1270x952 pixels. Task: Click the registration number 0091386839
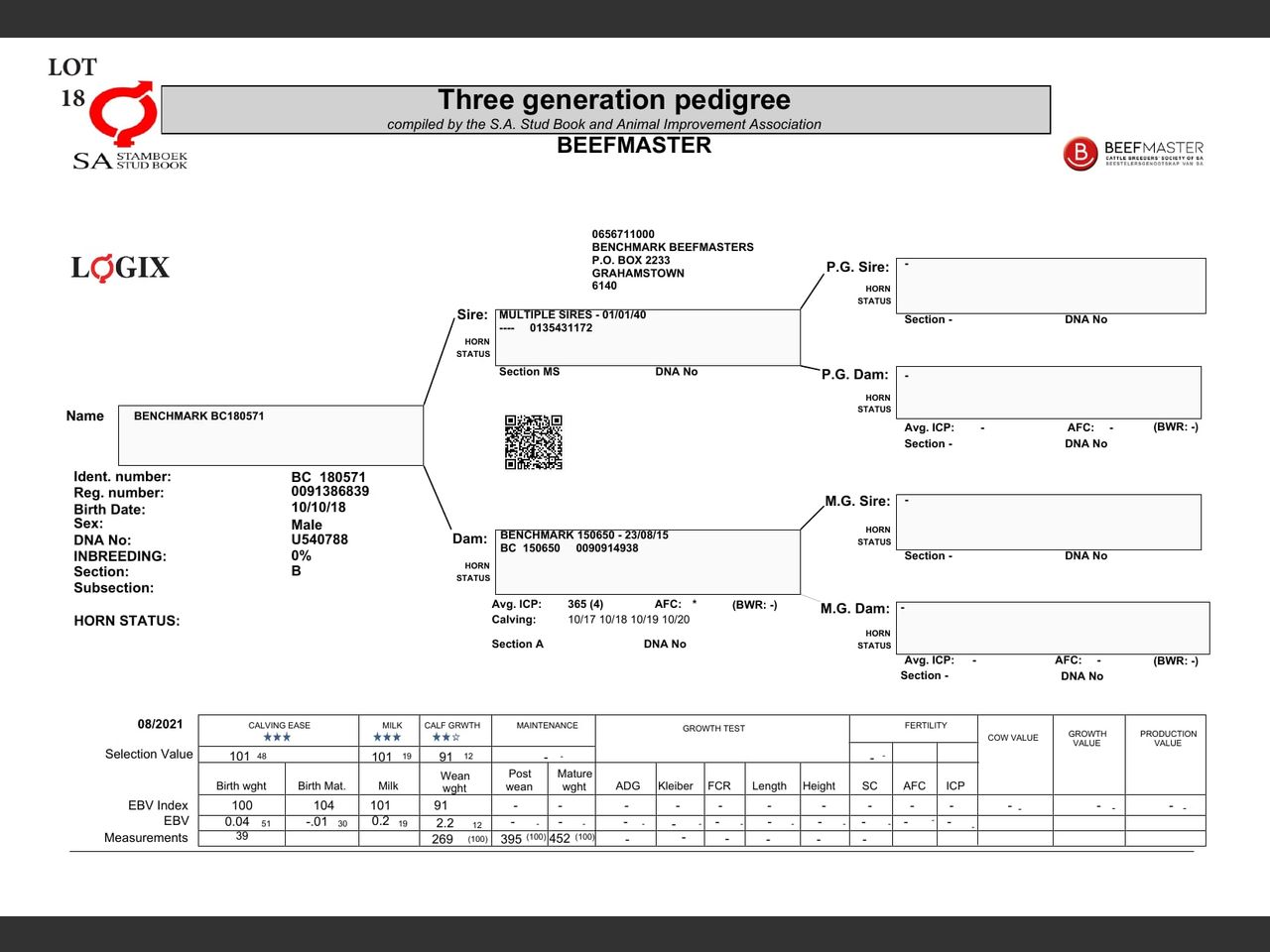(x=329, y=492)
